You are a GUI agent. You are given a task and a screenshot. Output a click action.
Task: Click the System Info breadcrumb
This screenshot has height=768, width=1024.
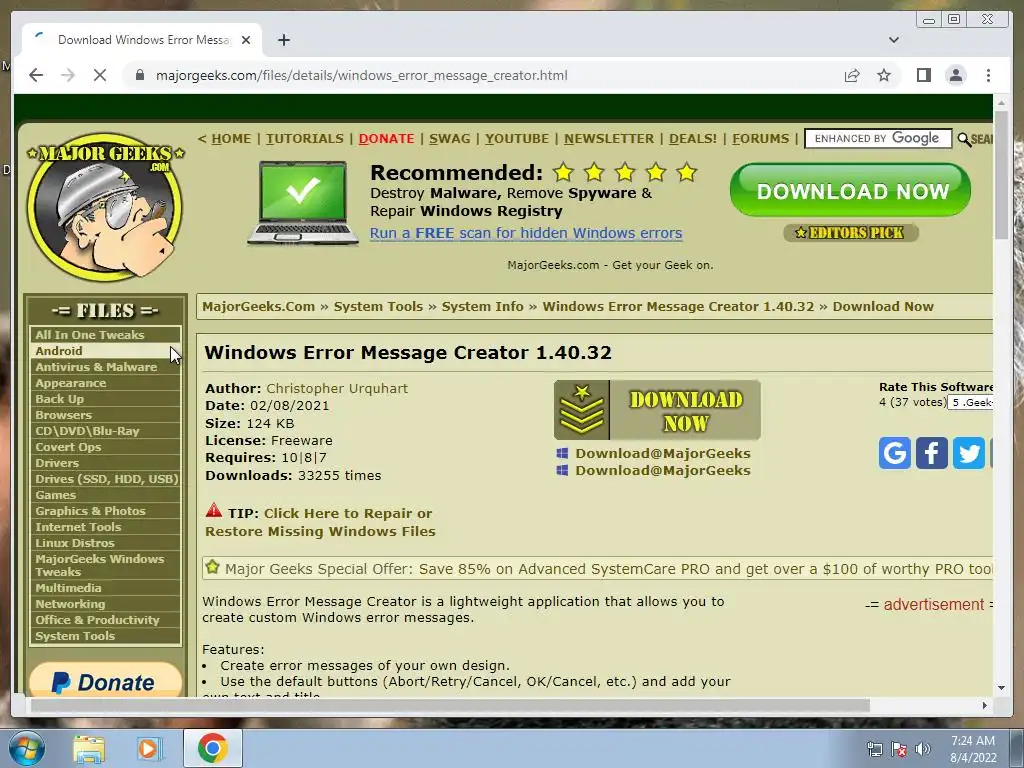pos(483,306)
